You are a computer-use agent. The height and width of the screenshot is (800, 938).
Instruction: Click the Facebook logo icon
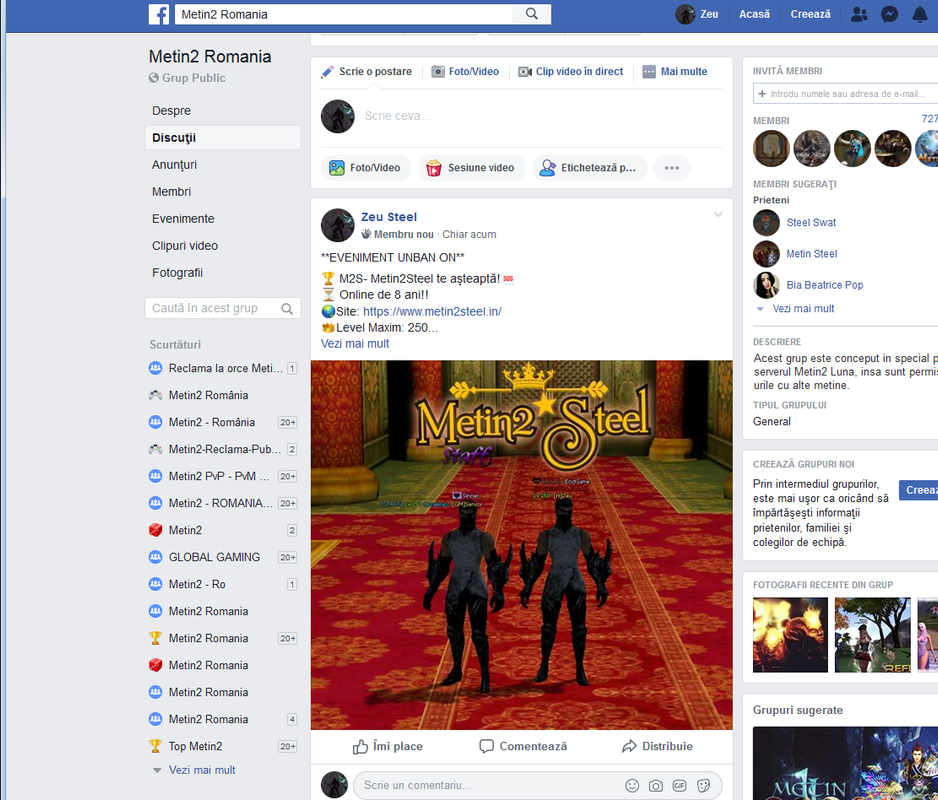[x=159, y=14]
